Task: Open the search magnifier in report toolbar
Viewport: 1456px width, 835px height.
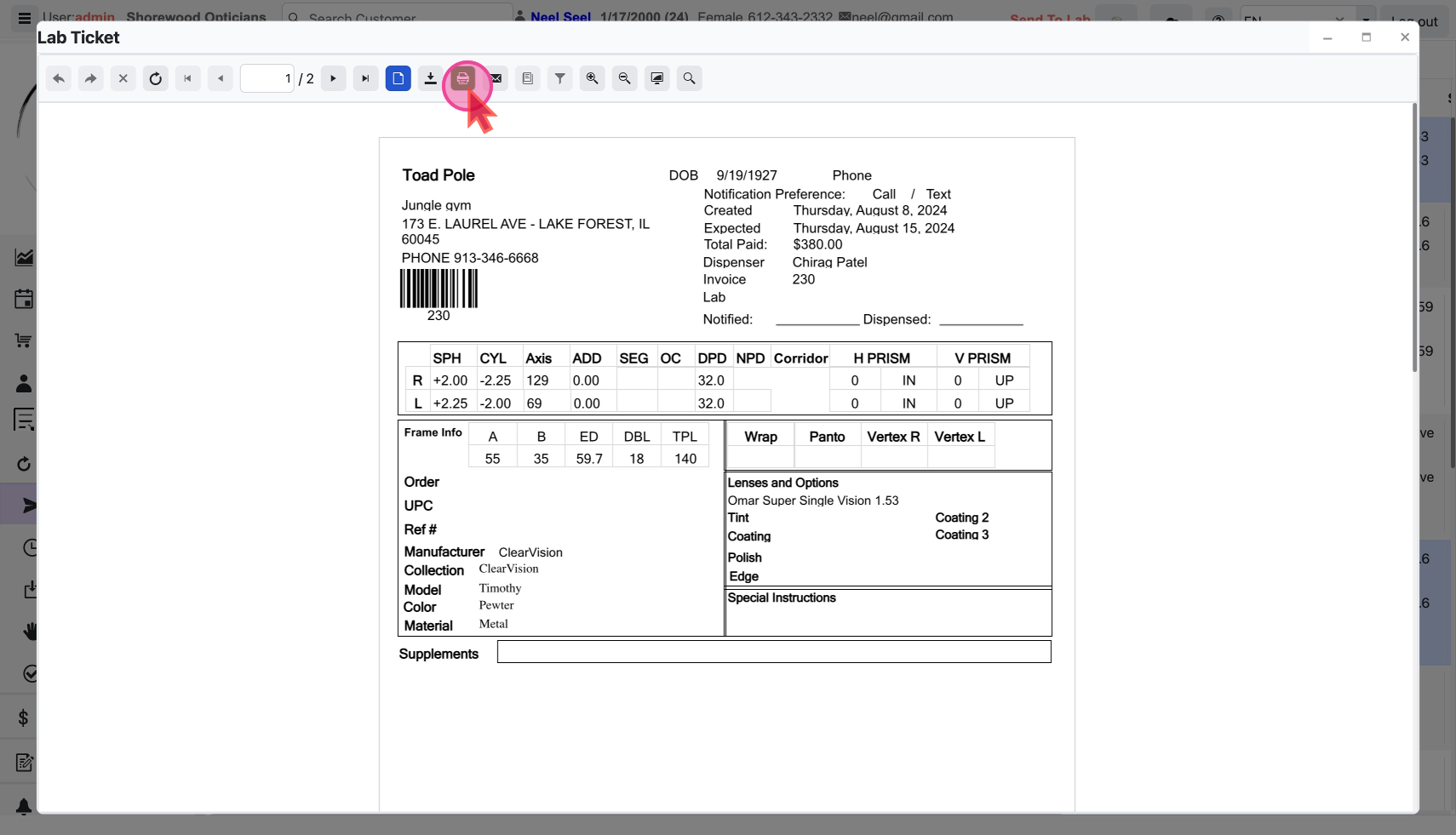Action: coord(690,78)
